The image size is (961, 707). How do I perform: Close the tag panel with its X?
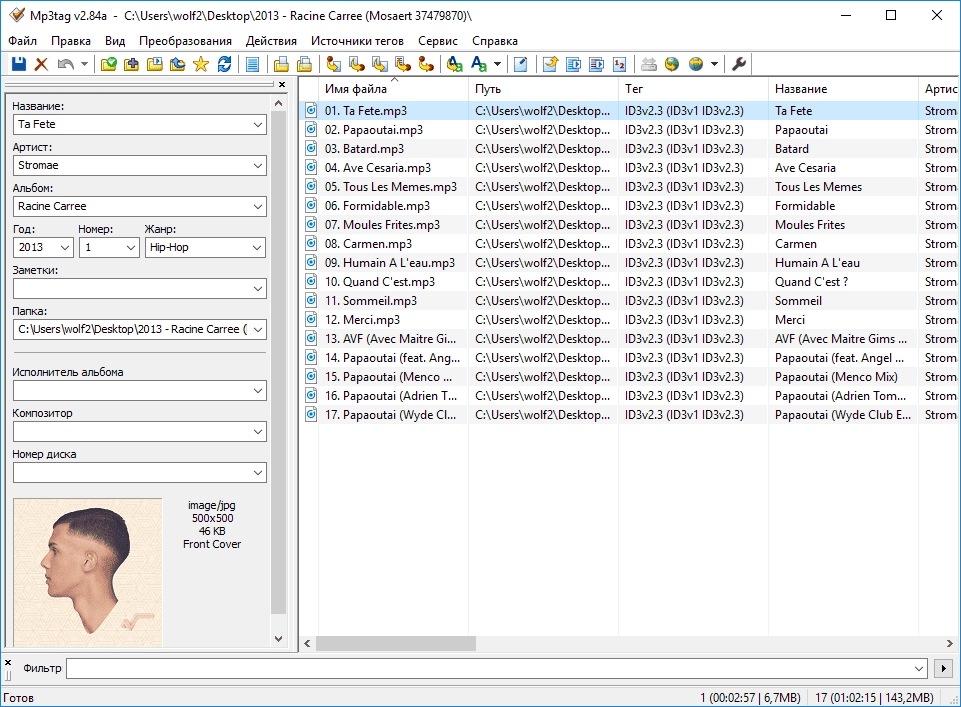pos(282,85)
